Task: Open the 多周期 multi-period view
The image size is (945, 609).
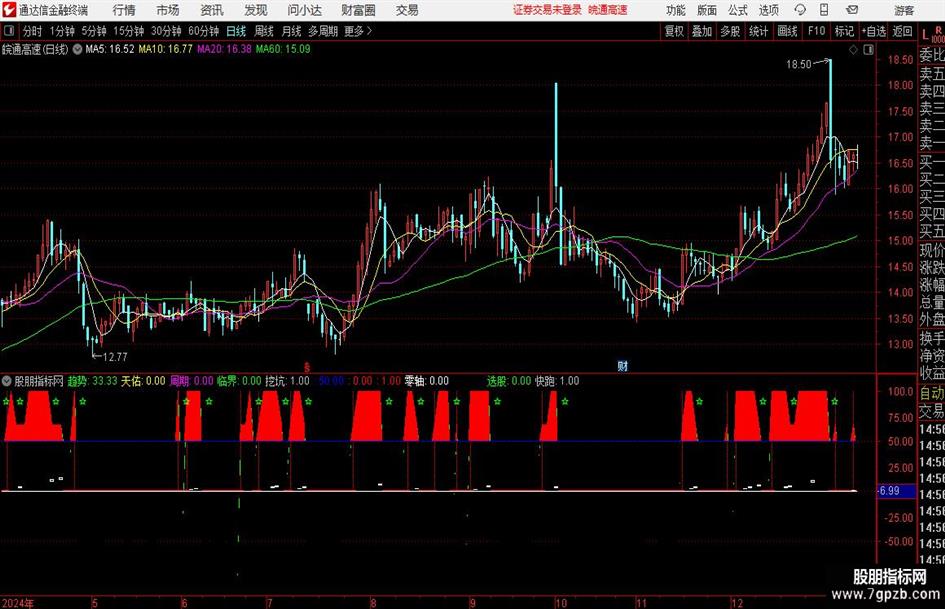Action: pos(323,31)
